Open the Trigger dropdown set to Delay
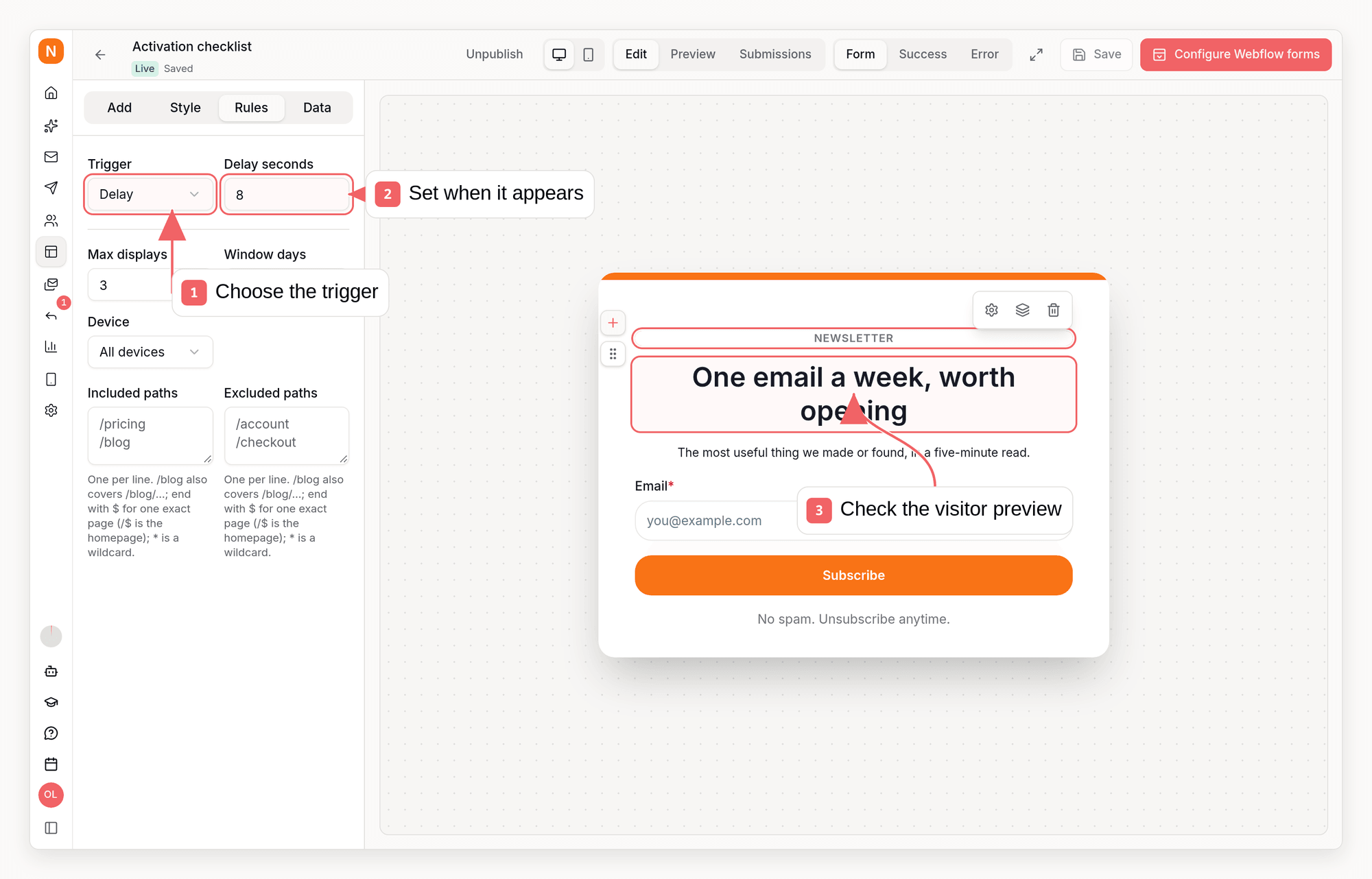The height and width of the screenshot is (879, 1372). coord(150,195)
